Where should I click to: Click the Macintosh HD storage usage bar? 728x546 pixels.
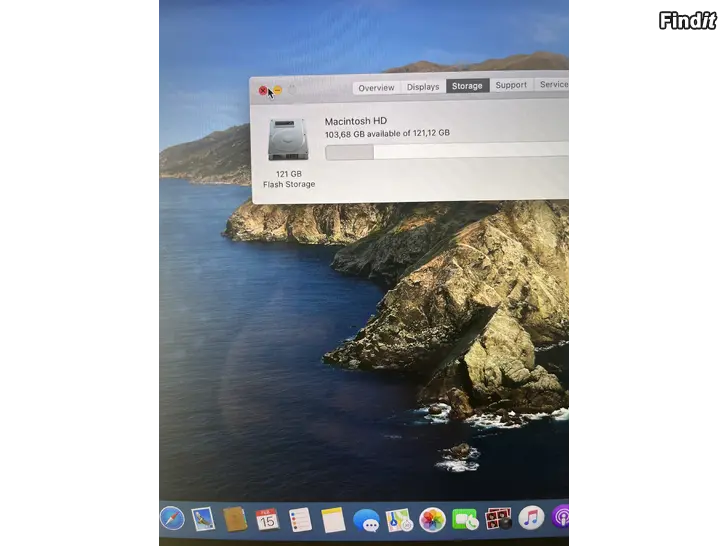[446, 151]
